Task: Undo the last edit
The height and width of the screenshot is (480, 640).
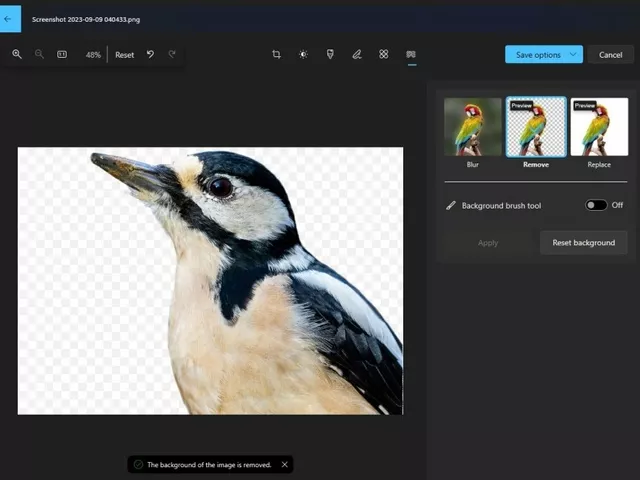Action: (150, 54)
